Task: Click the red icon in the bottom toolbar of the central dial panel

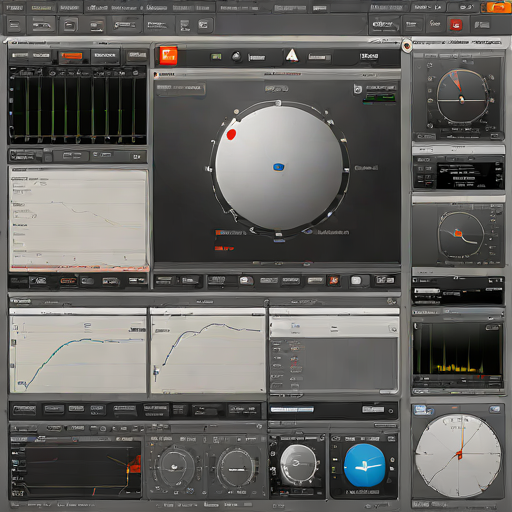Action: [x=334, y=280]
